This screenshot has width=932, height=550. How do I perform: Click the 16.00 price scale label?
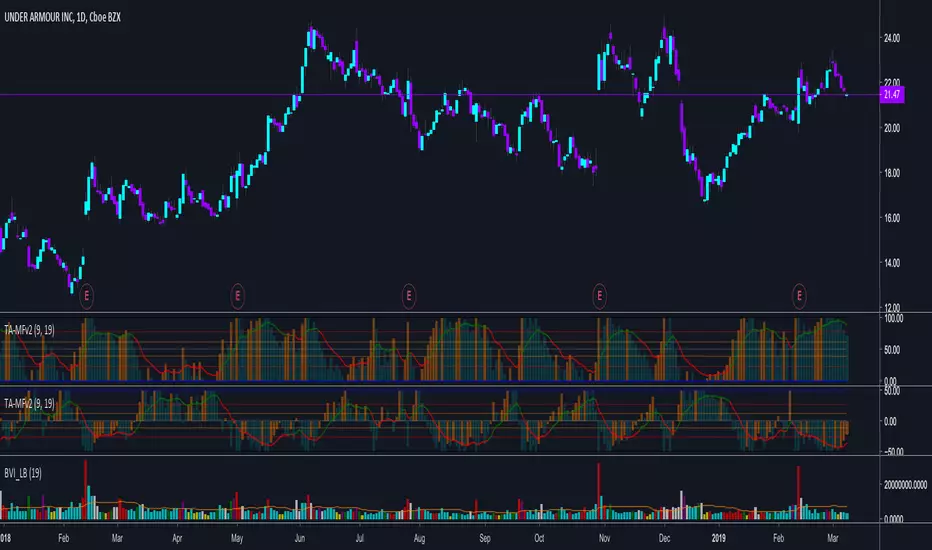(x=892, y=218)
